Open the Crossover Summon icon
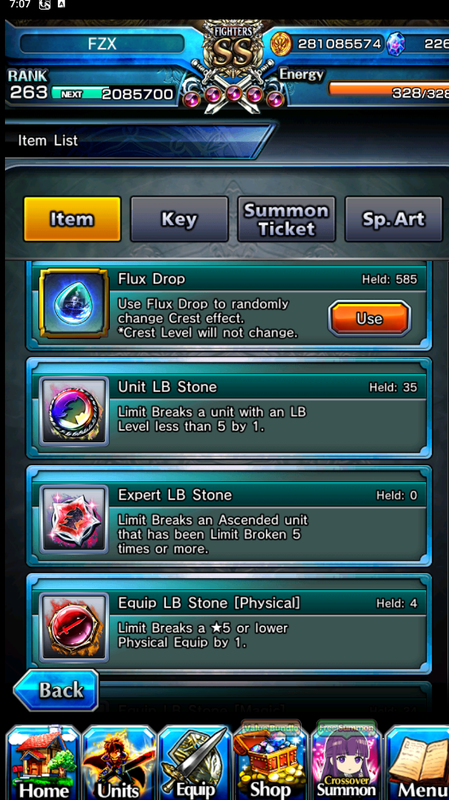This screenshot has width=449, height=800. click(x=346, y=762)
